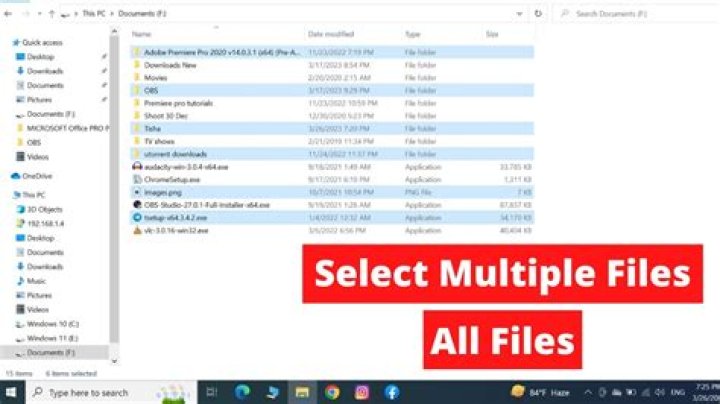Open OneDrive in the navigation pane
Viewport: 720px width, 404px height.
[36, 176]
